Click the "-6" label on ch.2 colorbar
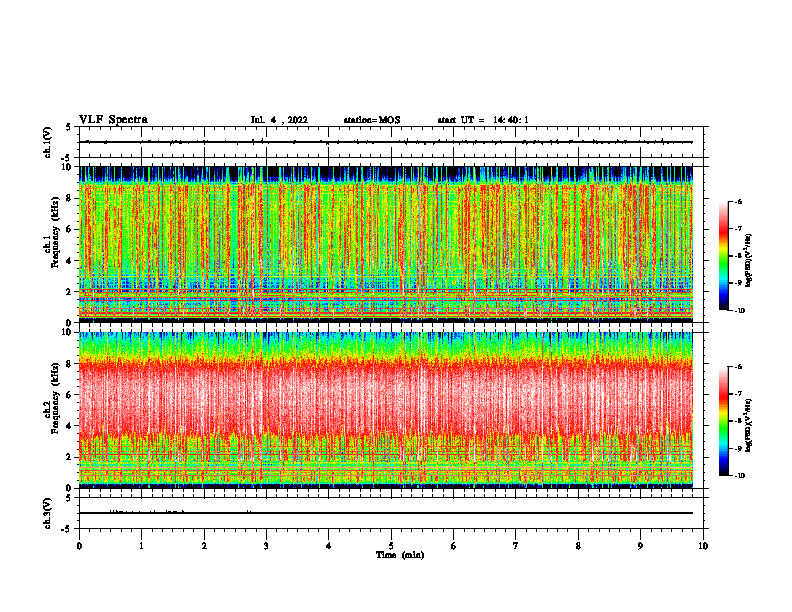 point(738,367)
